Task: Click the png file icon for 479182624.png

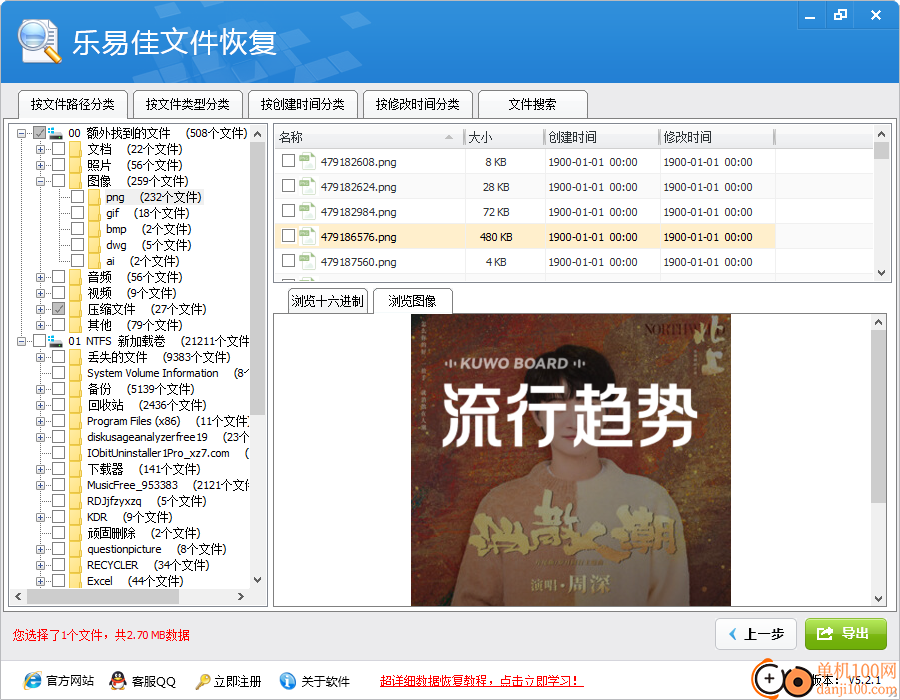Action: [x=308, y=186]
